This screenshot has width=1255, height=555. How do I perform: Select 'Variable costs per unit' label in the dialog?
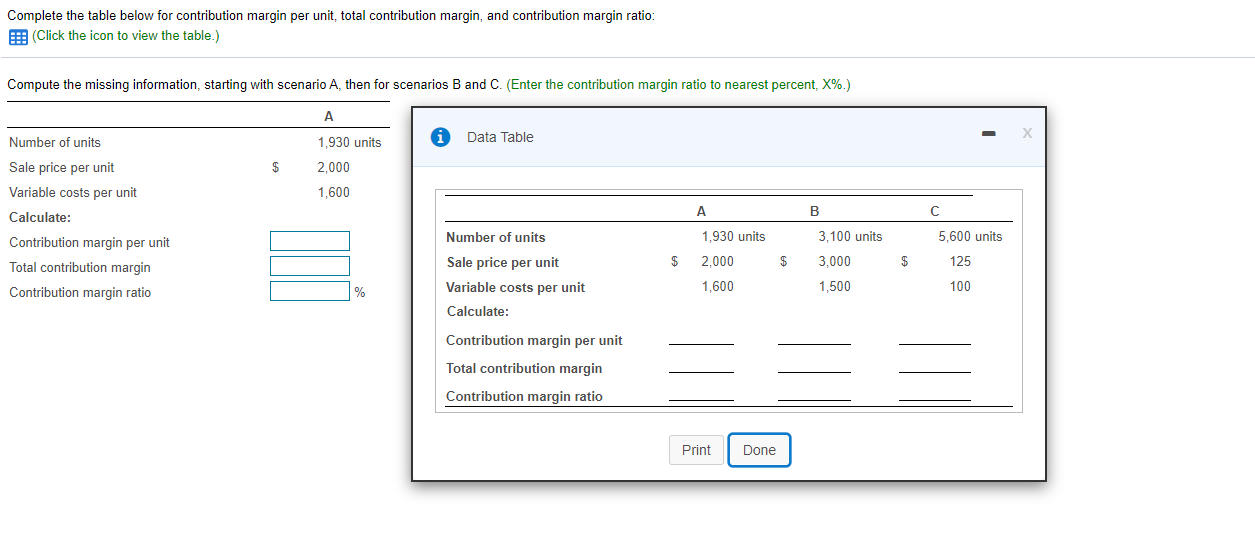click(516, 288)
